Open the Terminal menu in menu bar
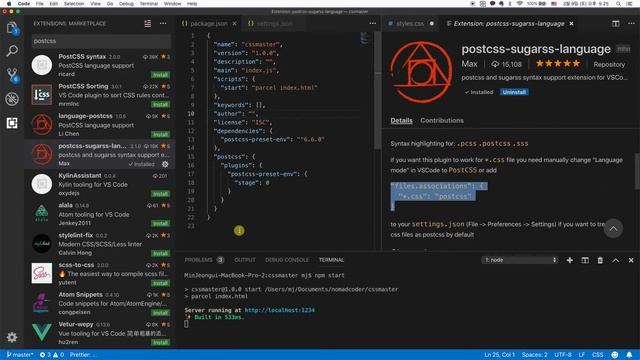This screenshot has height=360, width=640. tap(149, 4)
